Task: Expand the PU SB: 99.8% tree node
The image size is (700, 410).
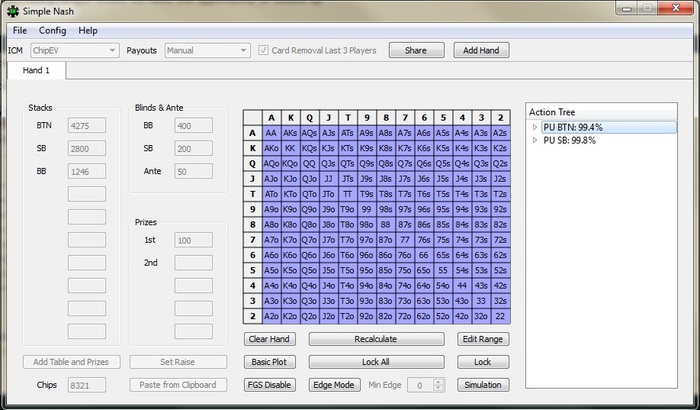Action: click(x=535, y=140)
